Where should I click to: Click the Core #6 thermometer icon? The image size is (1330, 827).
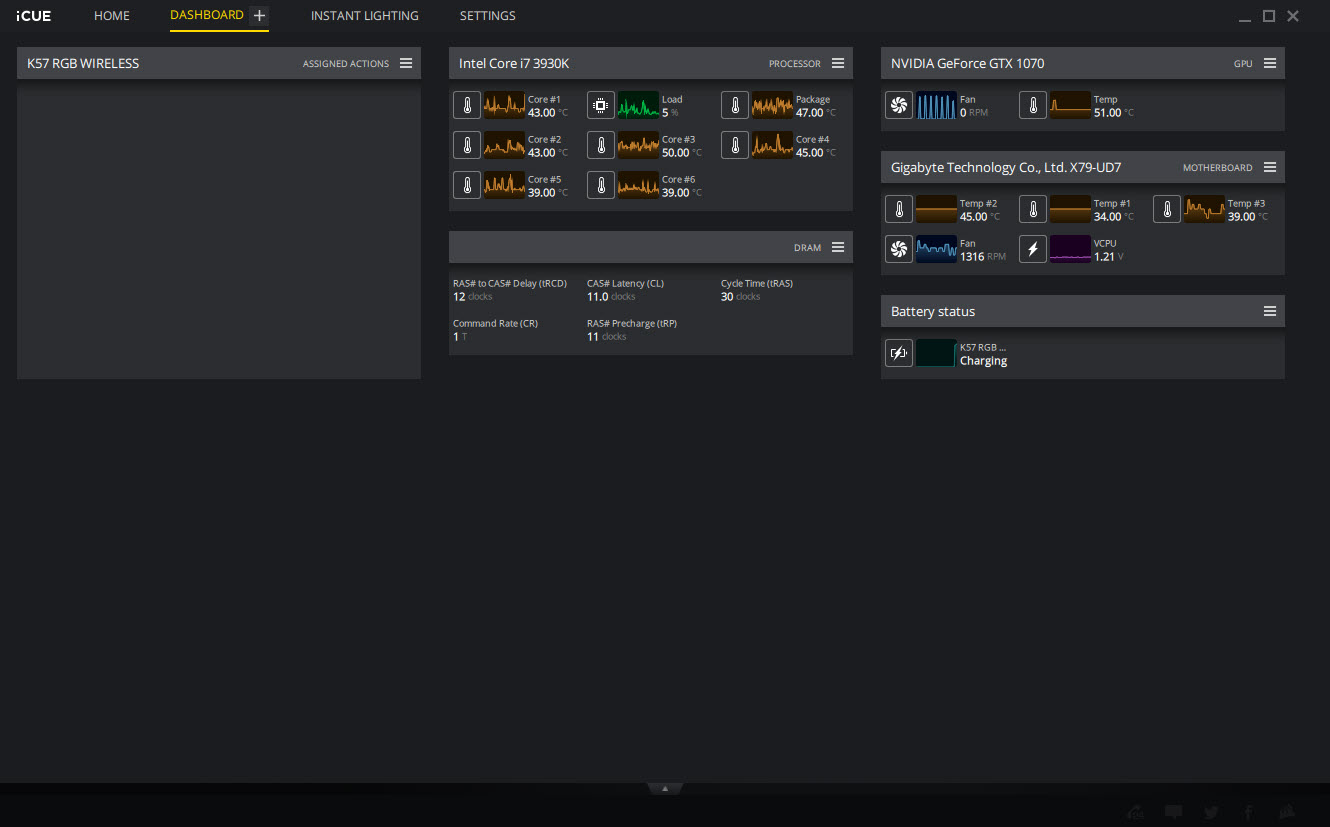pyautogui.click(x=600, y=185)
